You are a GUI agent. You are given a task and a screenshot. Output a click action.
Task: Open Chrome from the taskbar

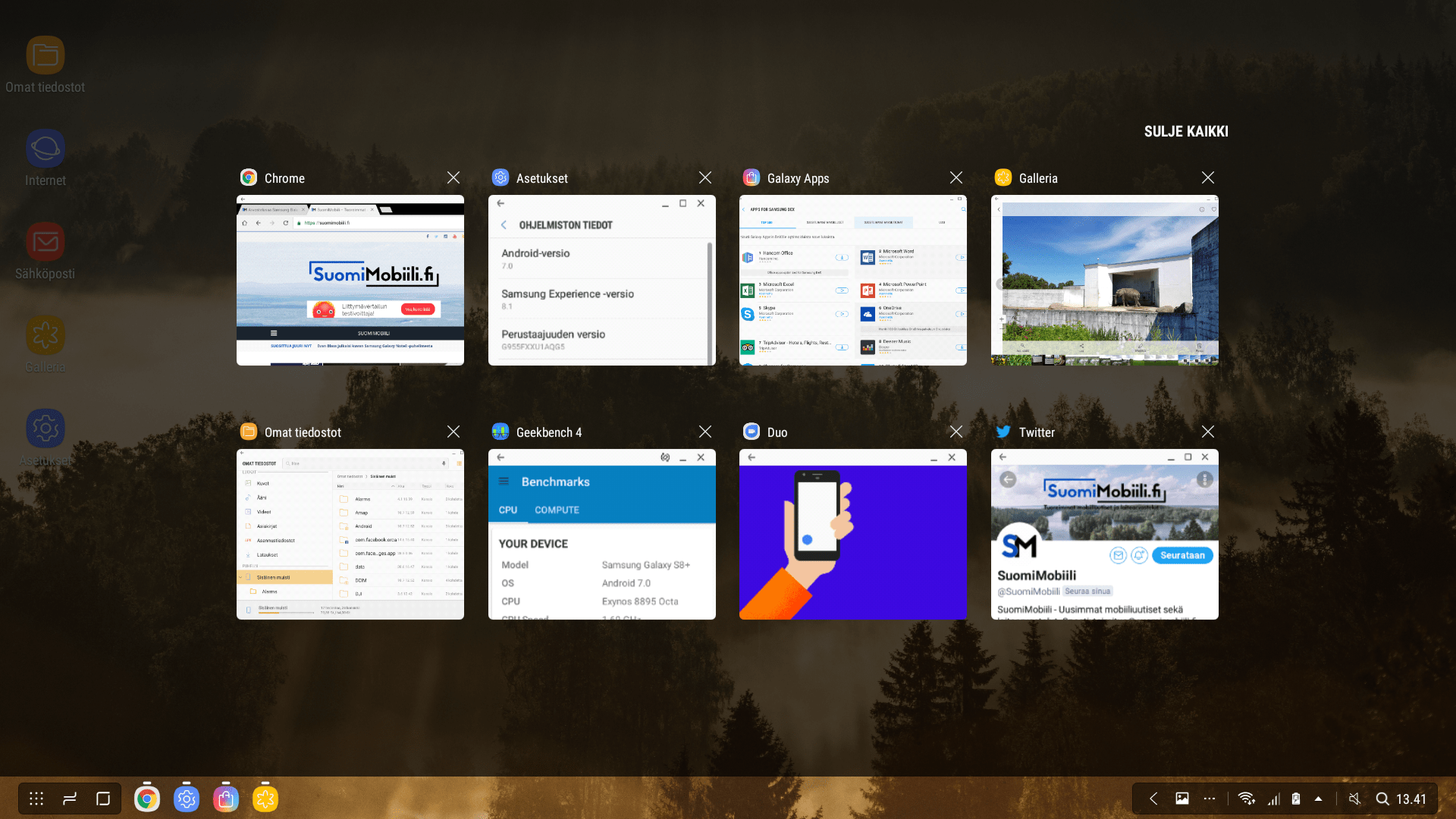(147, 799)
